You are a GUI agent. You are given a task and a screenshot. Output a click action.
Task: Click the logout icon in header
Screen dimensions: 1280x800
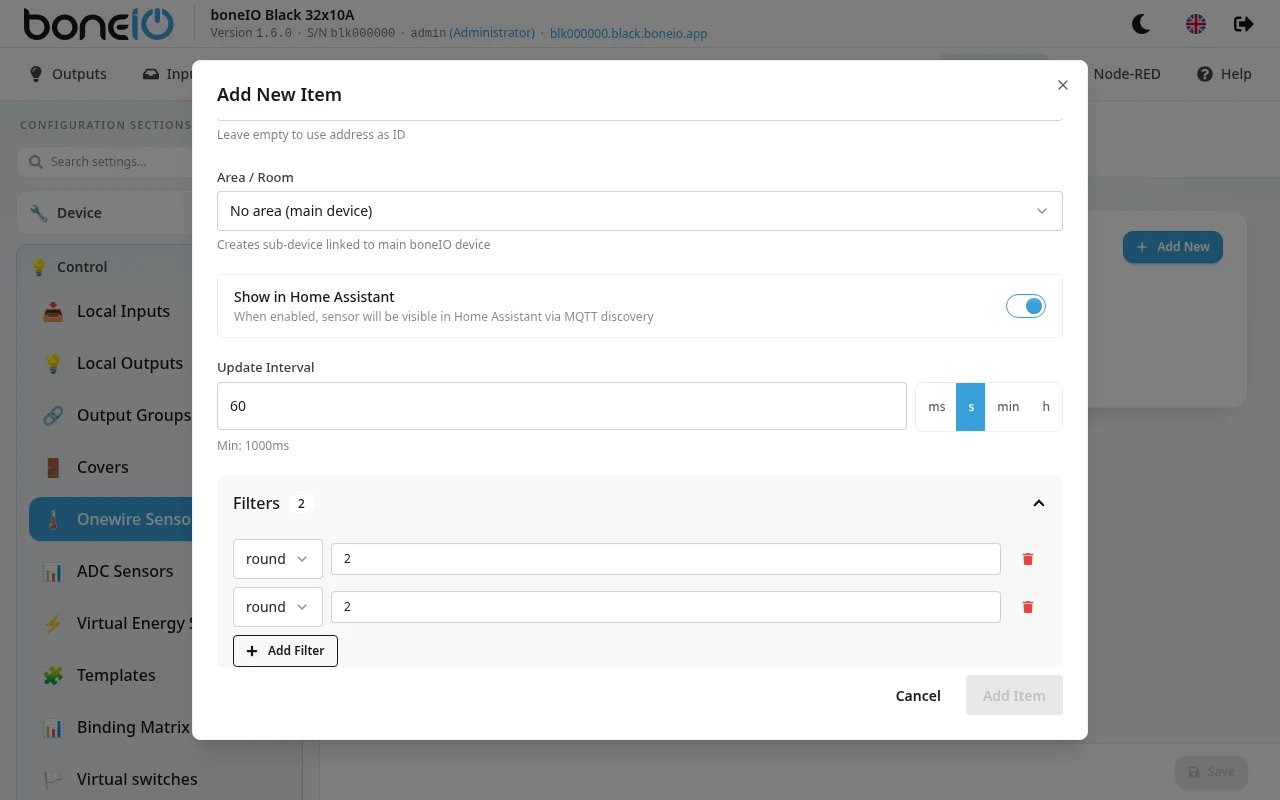1244,24
